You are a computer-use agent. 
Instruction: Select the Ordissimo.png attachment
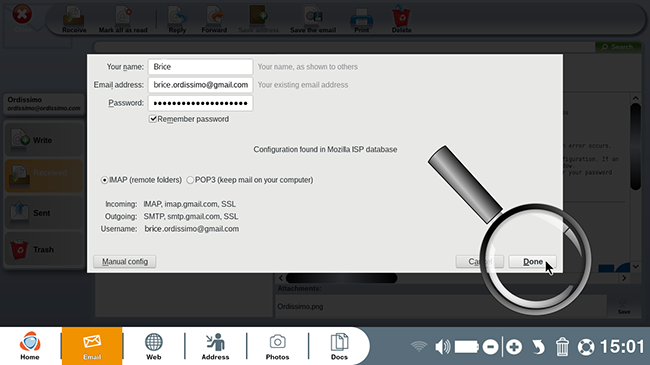click(300, 307)
